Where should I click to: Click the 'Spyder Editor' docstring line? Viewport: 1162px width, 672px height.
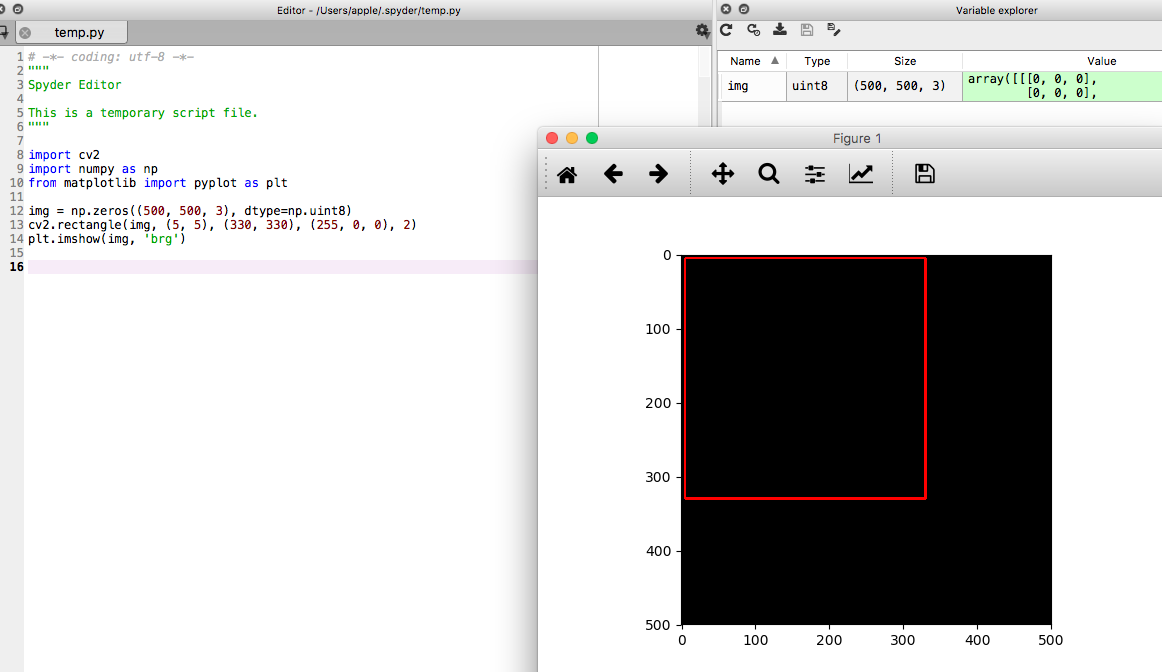(x=75, y=85)
